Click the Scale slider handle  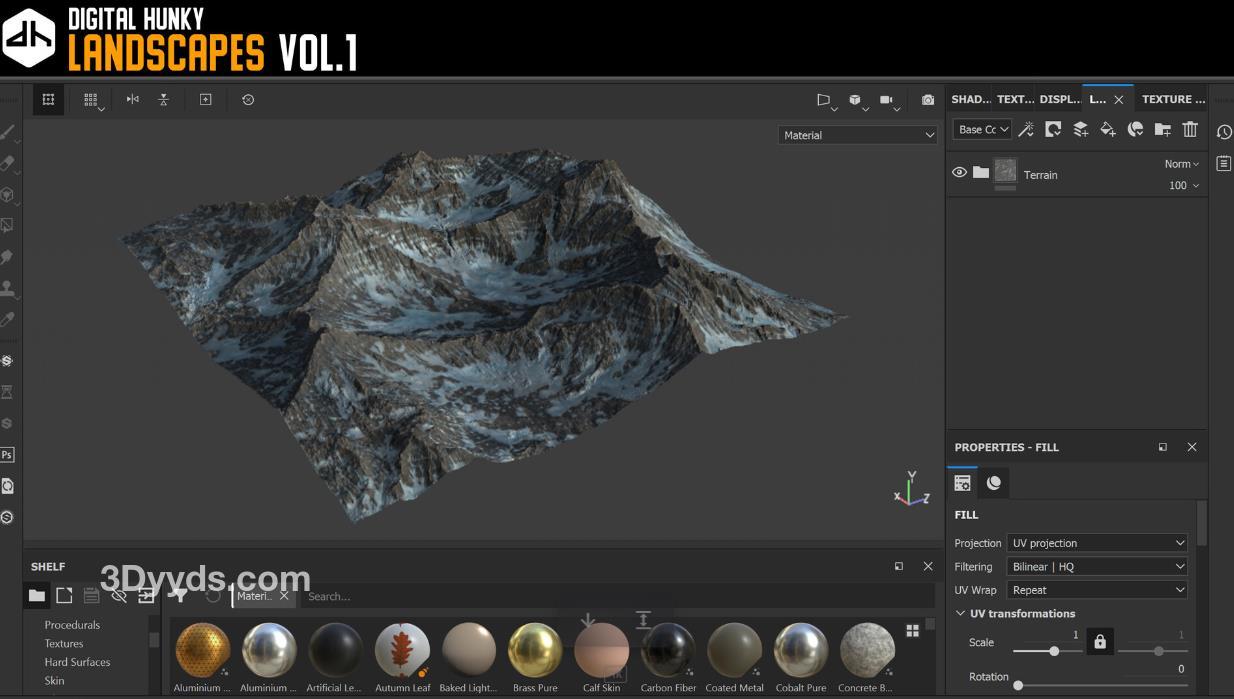1054,651
